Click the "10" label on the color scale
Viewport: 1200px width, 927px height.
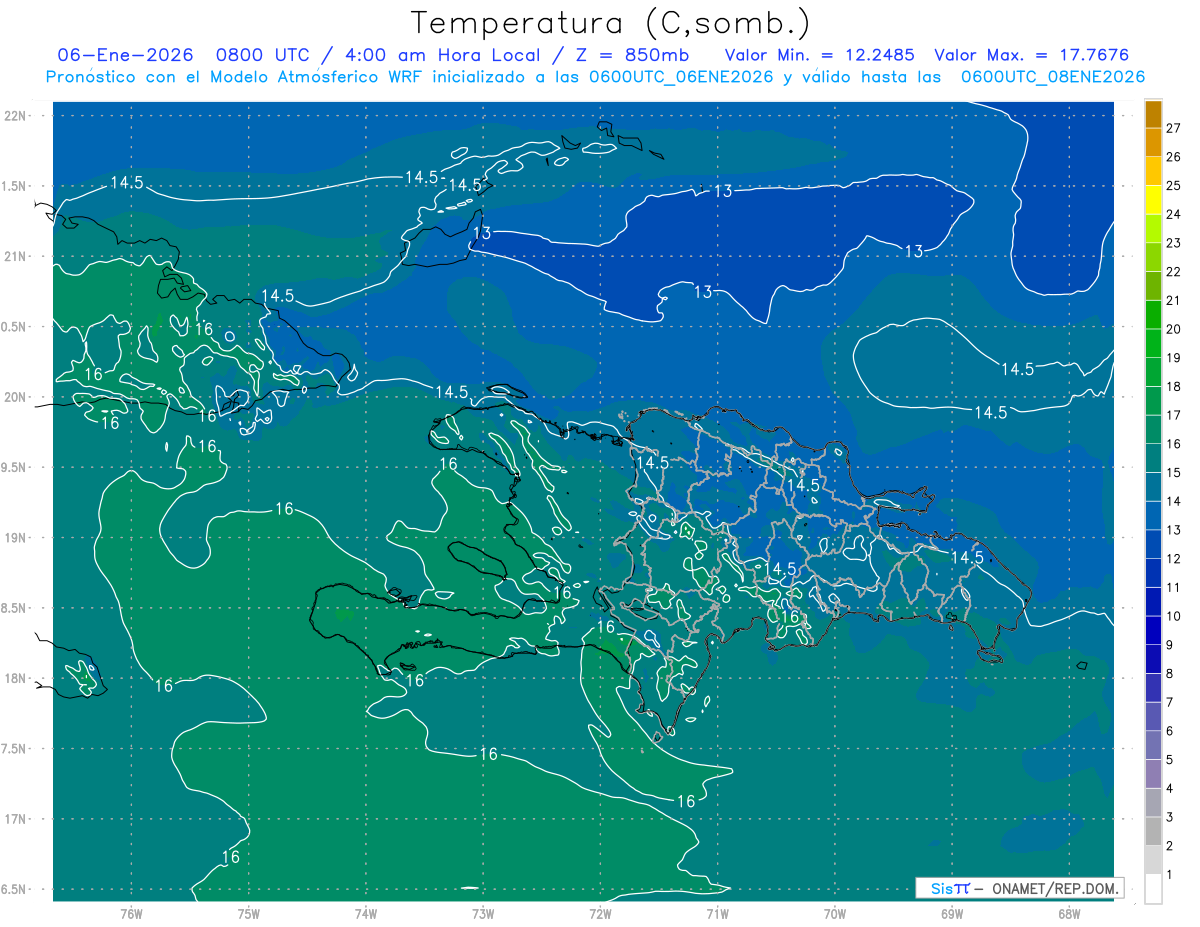click(1174, 617)
